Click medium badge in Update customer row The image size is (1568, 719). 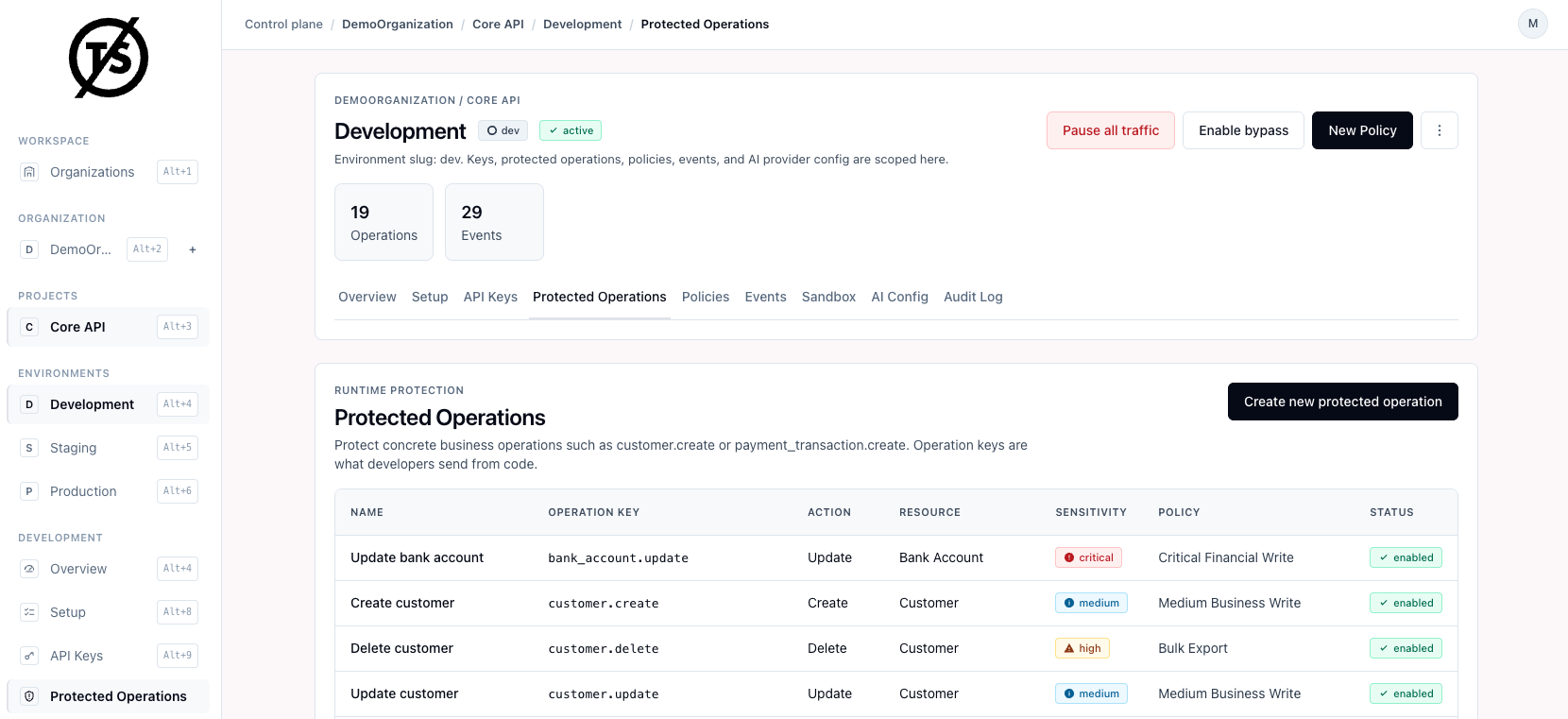[x=1091, y=693]
